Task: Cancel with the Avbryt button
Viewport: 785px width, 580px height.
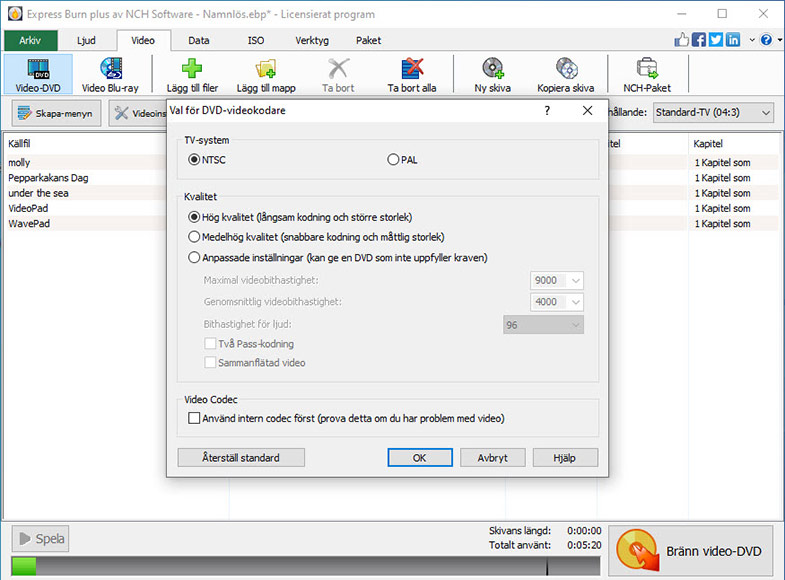Action: pyautogui.click(x=493, y=457)
